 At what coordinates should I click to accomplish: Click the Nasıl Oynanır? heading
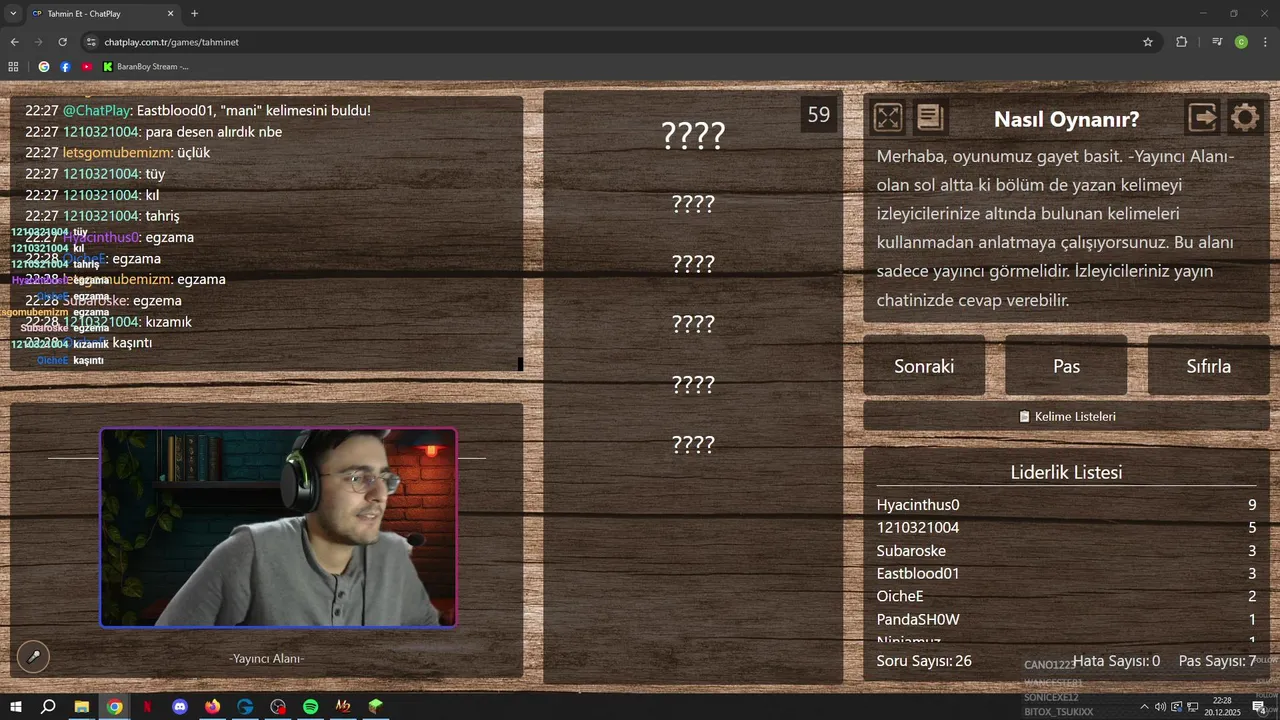point(1066,119)
